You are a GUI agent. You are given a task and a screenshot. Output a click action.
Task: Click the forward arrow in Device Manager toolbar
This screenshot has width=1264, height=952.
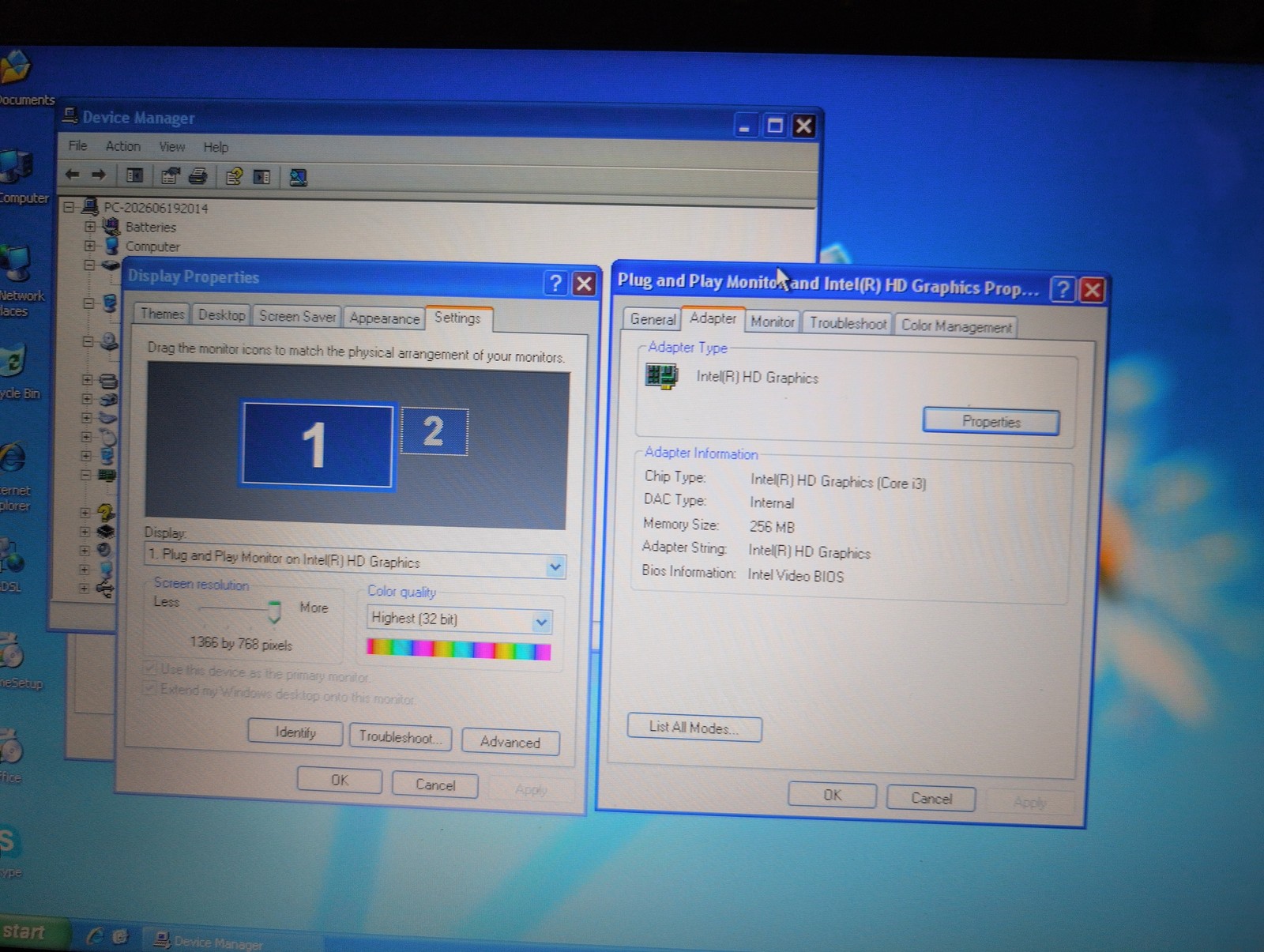click(x=99, y=175)
